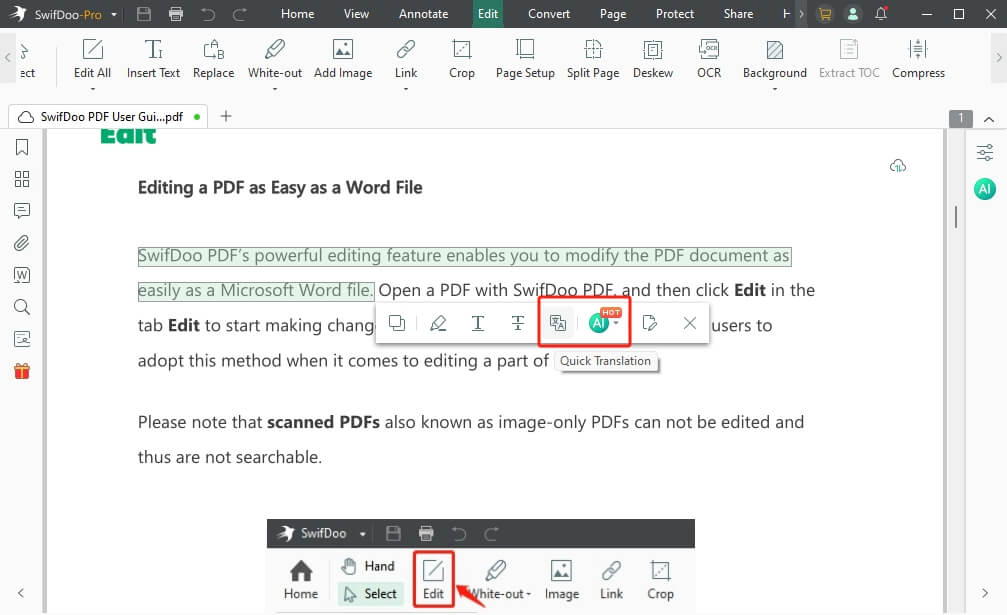Highlight the selection using floating toolbar

(x=438, y=323)
